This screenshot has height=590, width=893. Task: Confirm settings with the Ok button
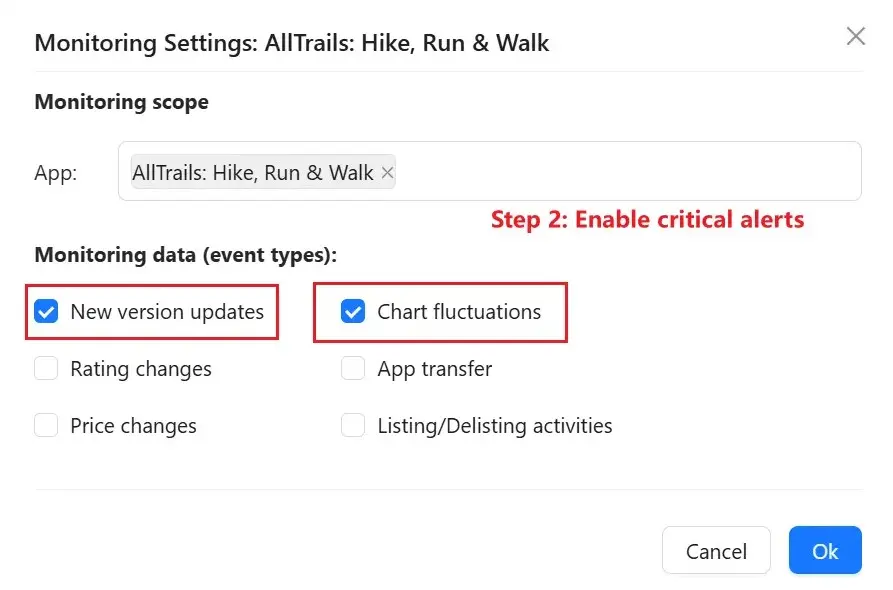pos(824,551)
